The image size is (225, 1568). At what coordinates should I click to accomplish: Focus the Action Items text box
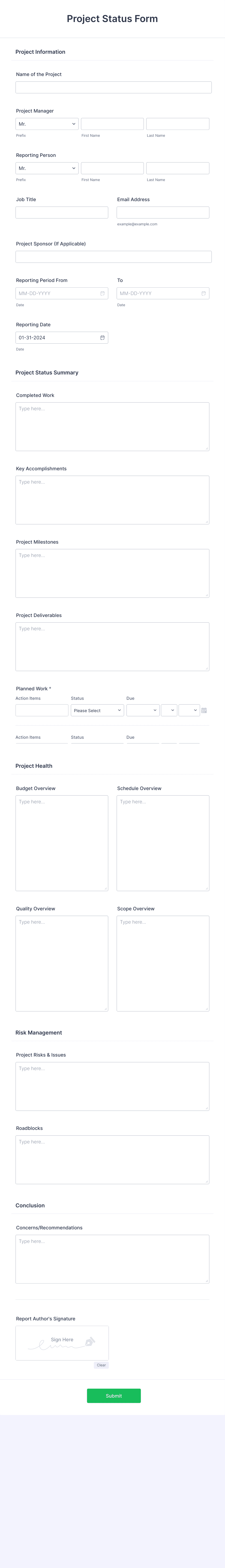point(42,710)
